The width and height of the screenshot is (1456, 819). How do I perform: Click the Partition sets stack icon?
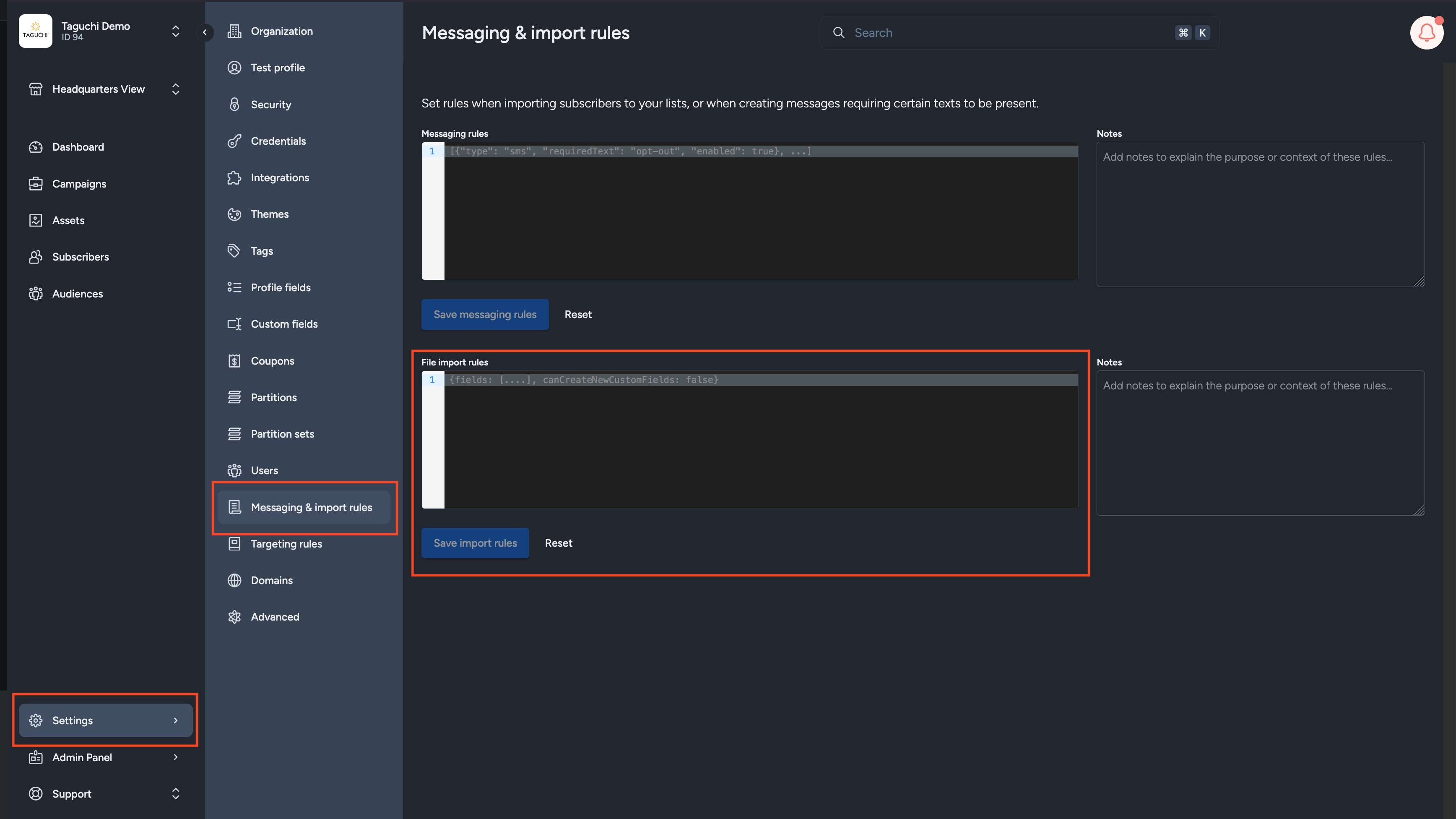click(234, 434)
